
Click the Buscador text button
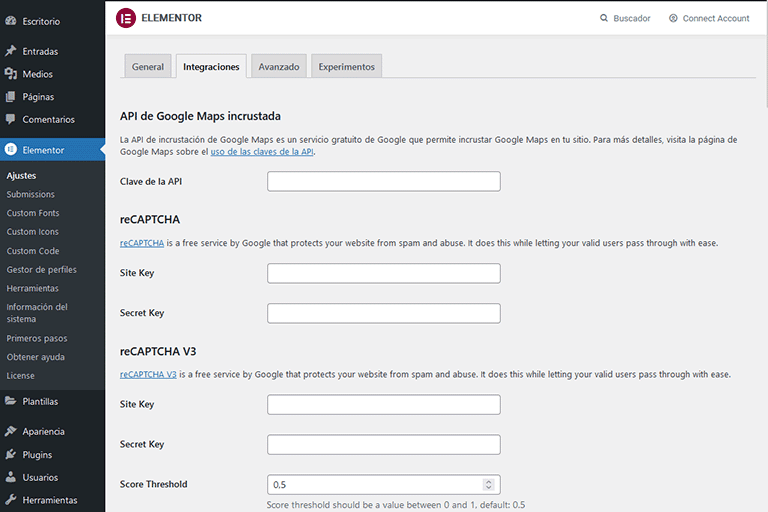[631, 18]
